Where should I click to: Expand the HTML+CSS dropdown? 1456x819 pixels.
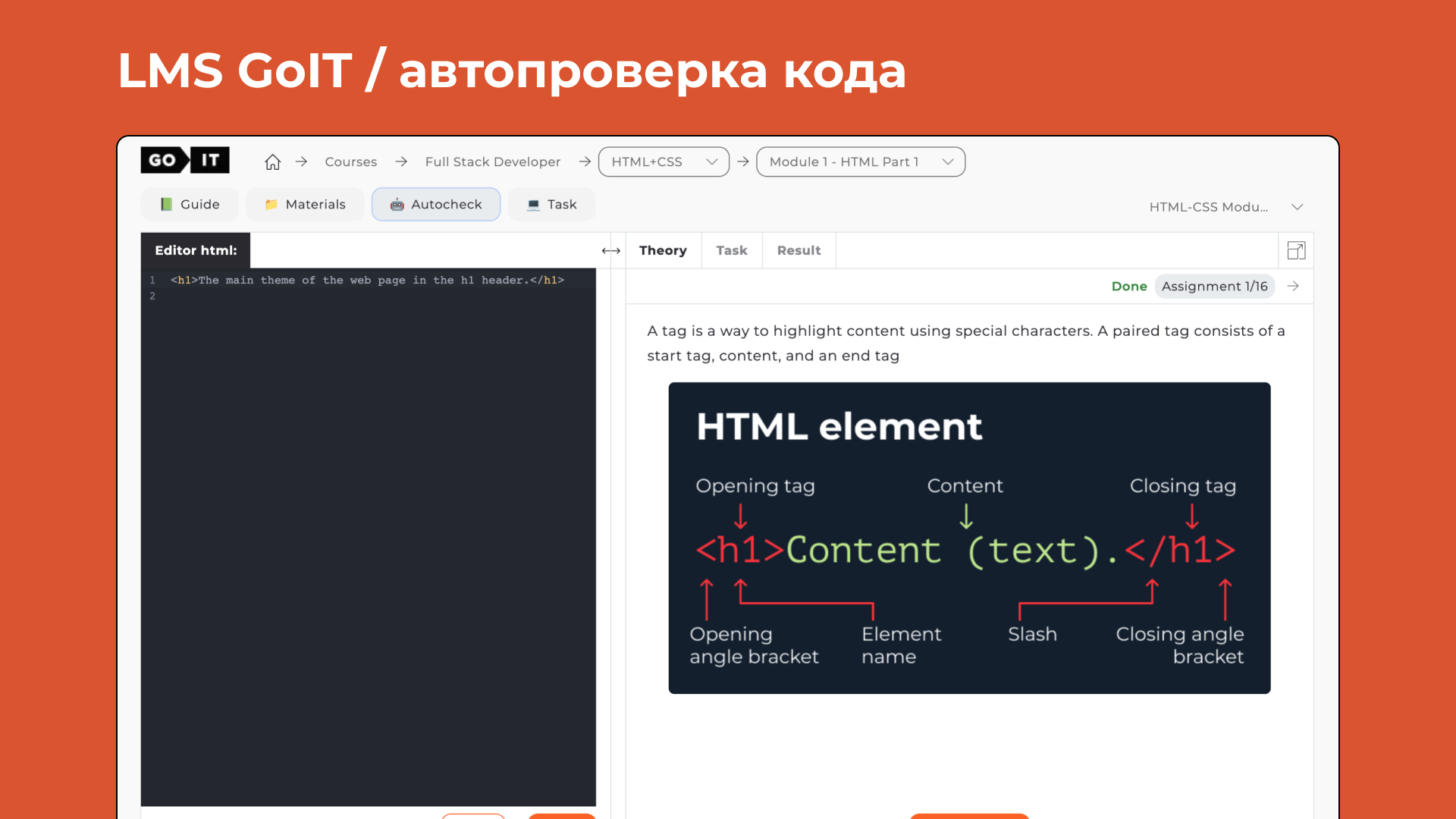pyautogui.click(x=664, y=162)
